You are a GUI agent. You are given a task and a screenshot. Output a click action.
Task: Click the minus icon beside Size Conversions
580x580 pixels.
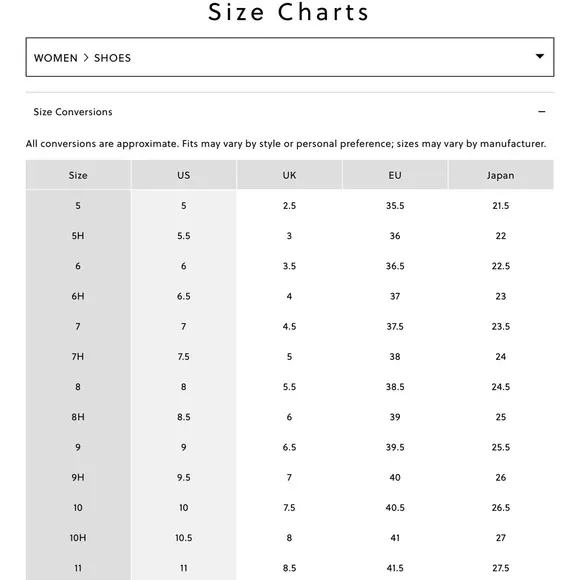coord(542,111)
